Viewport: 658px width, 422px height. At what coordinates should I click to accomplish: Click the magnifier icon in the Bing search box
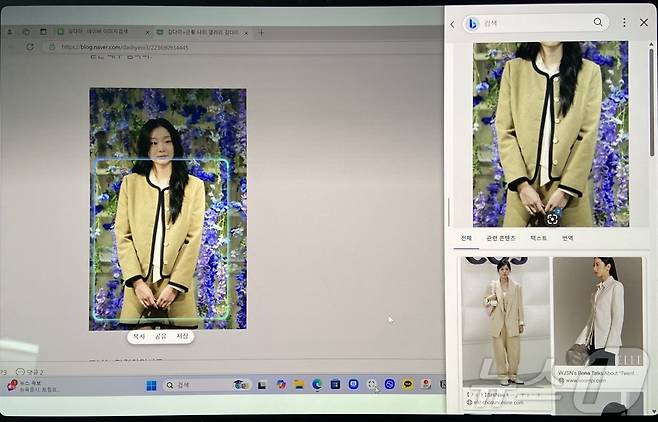pyautogui.click(x=598, y=22)
